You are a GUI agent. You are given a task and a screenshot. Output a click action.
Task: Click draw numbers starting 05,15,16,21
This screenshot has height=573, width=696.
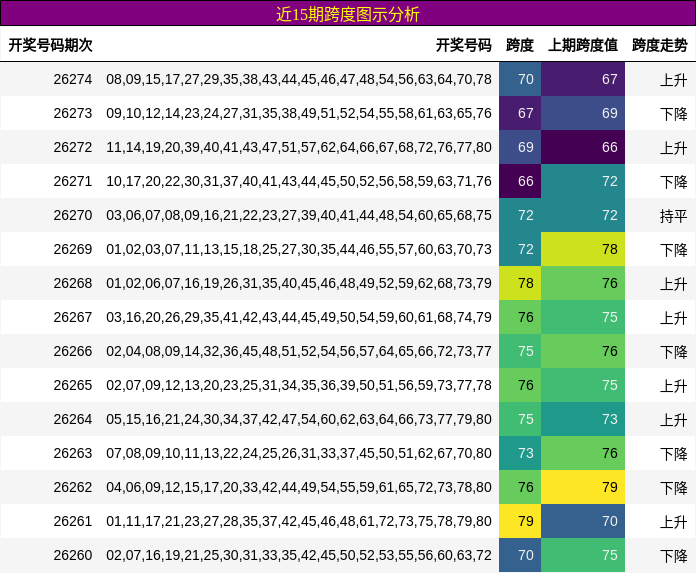[x=299, y=419]
